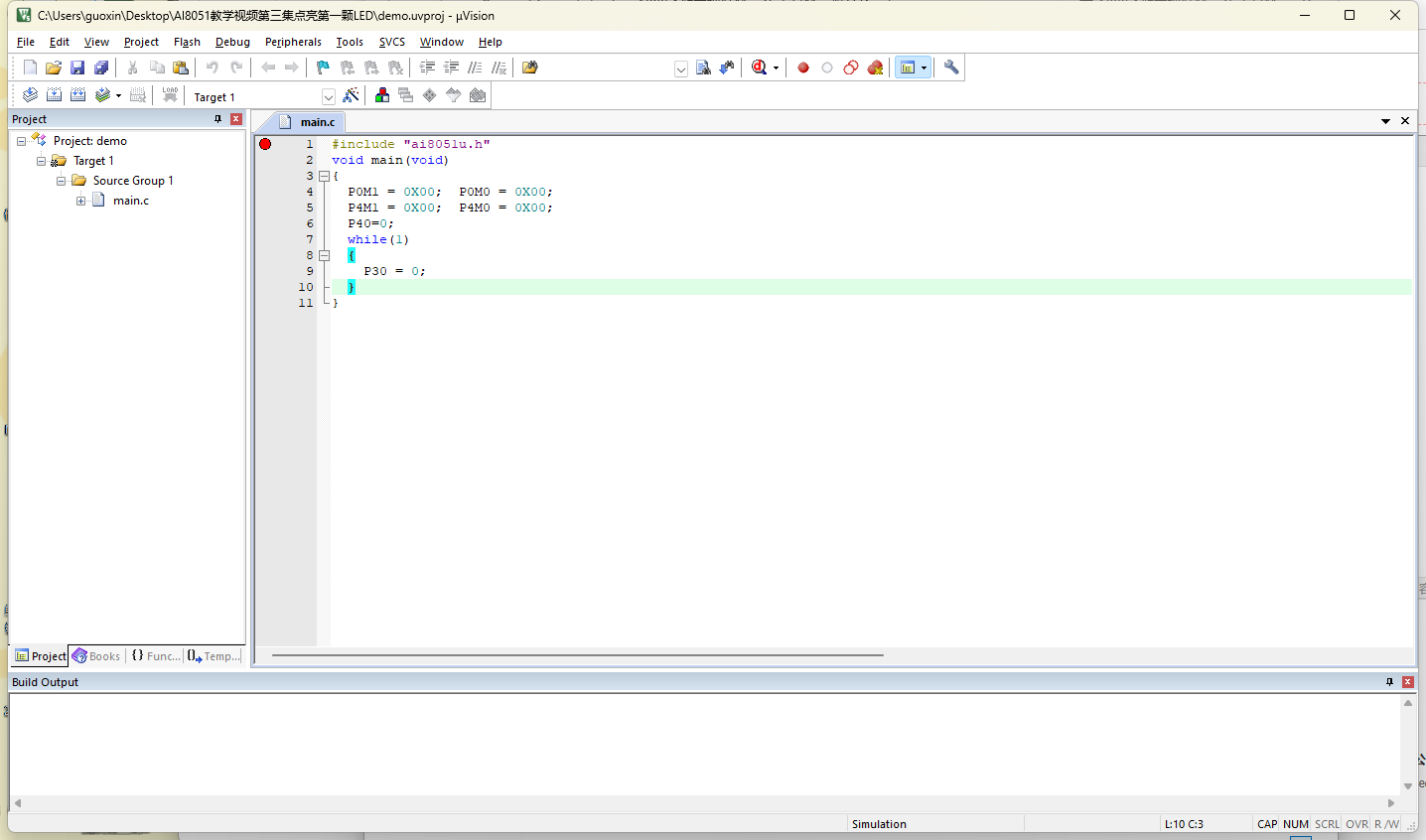Pin the Project panel
Viewport: 1426px width, 840px height.
[x=218, y=119]
